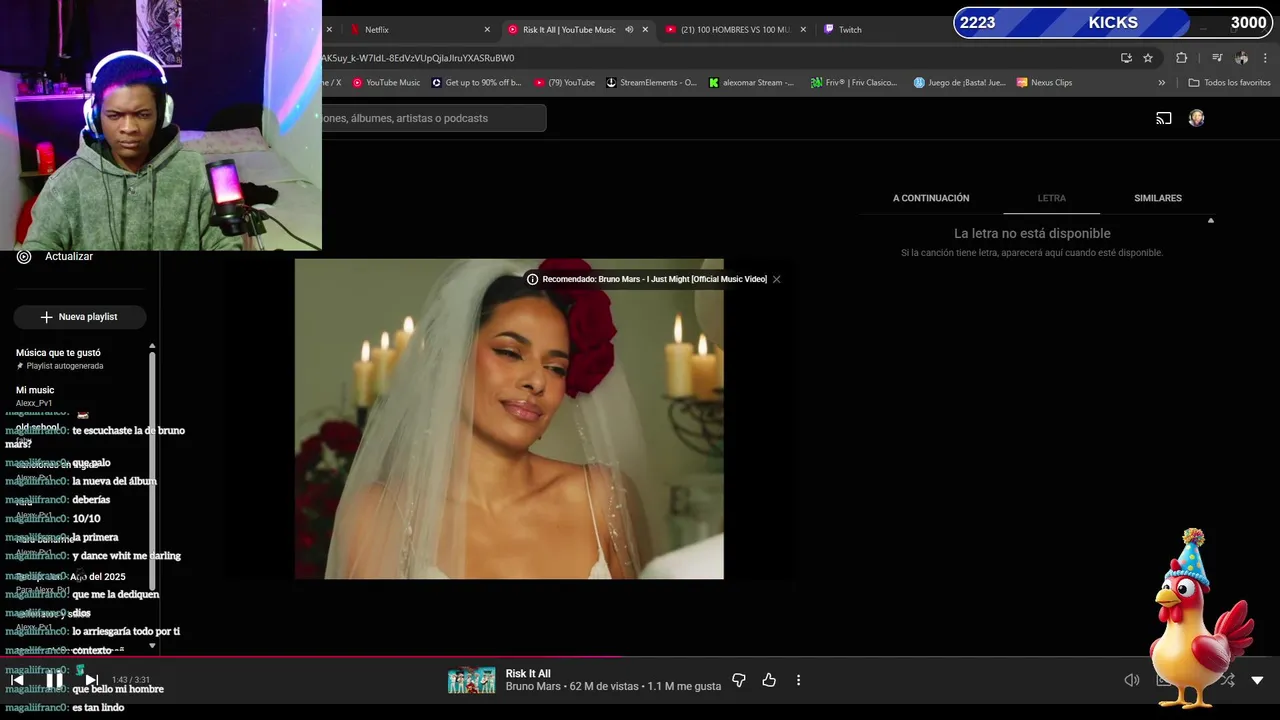Open the three-dot menu for the song
The width and height of the screenshot is (1280, 720).
(x=798, y=680)
